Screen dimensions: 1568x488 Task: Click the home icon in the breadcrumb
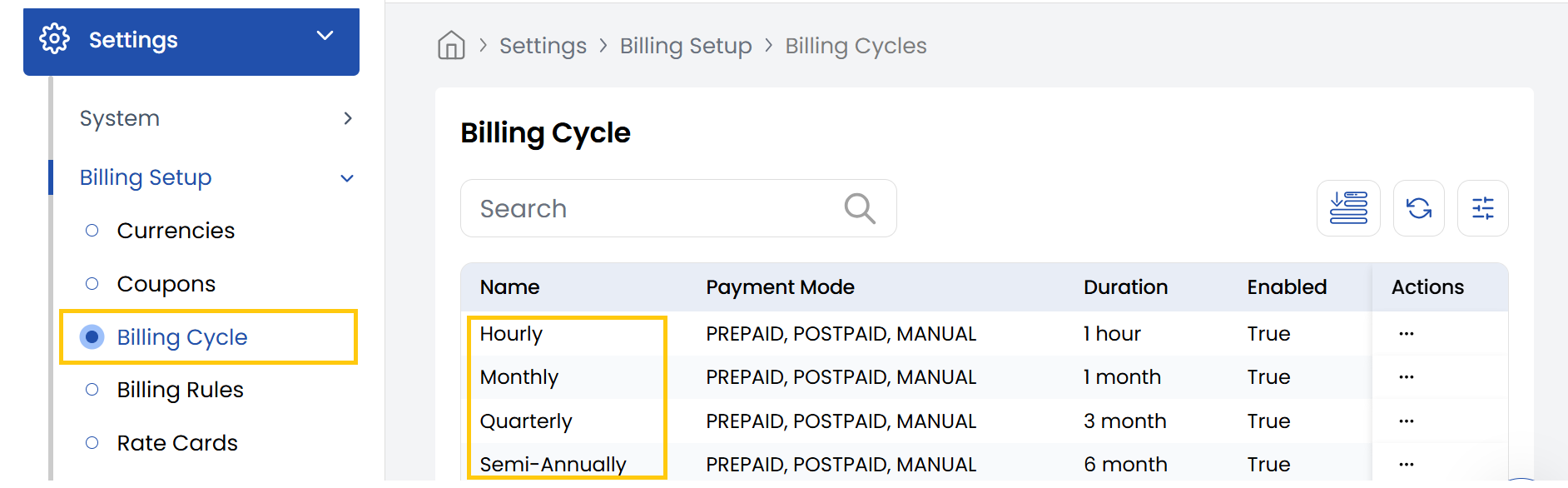(450, 46)
